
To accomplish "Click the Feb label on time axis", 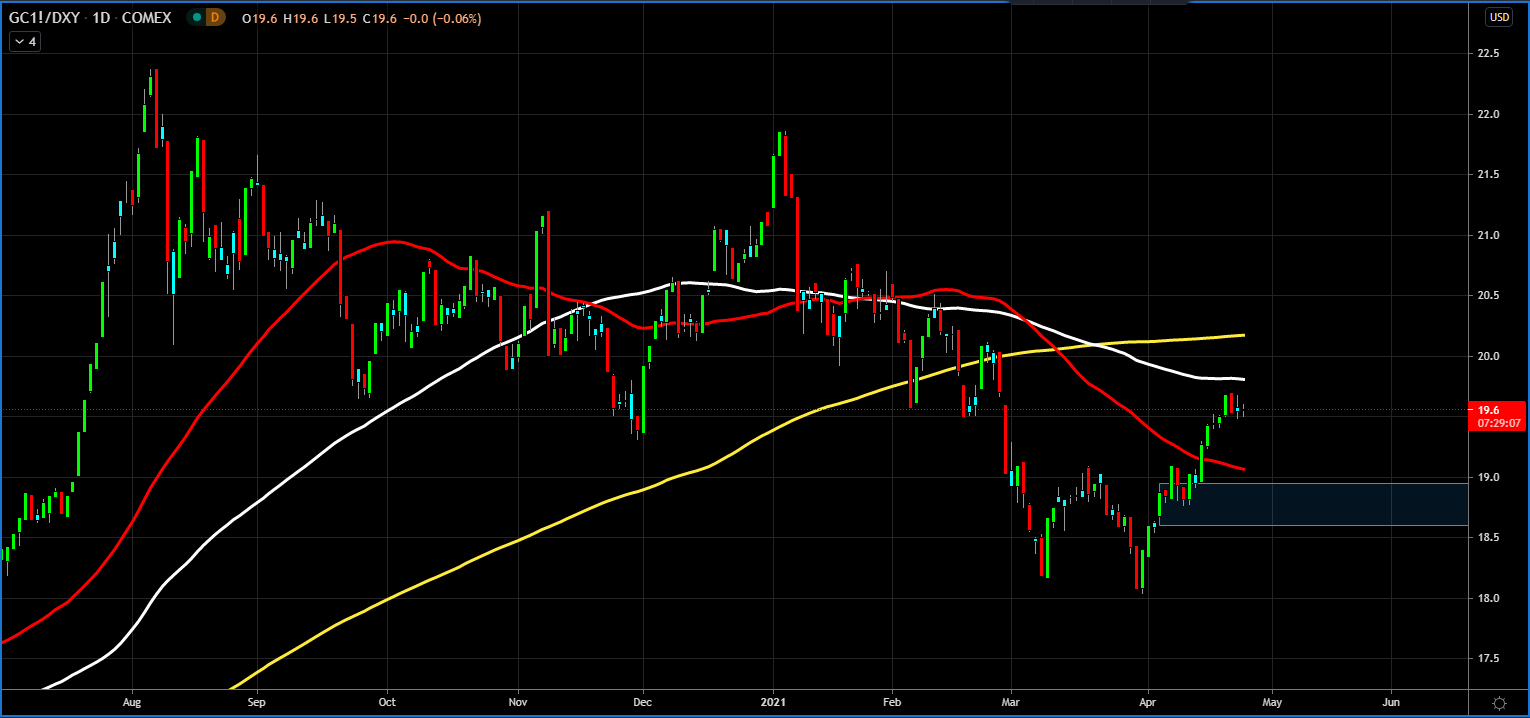I will [893, 703].
